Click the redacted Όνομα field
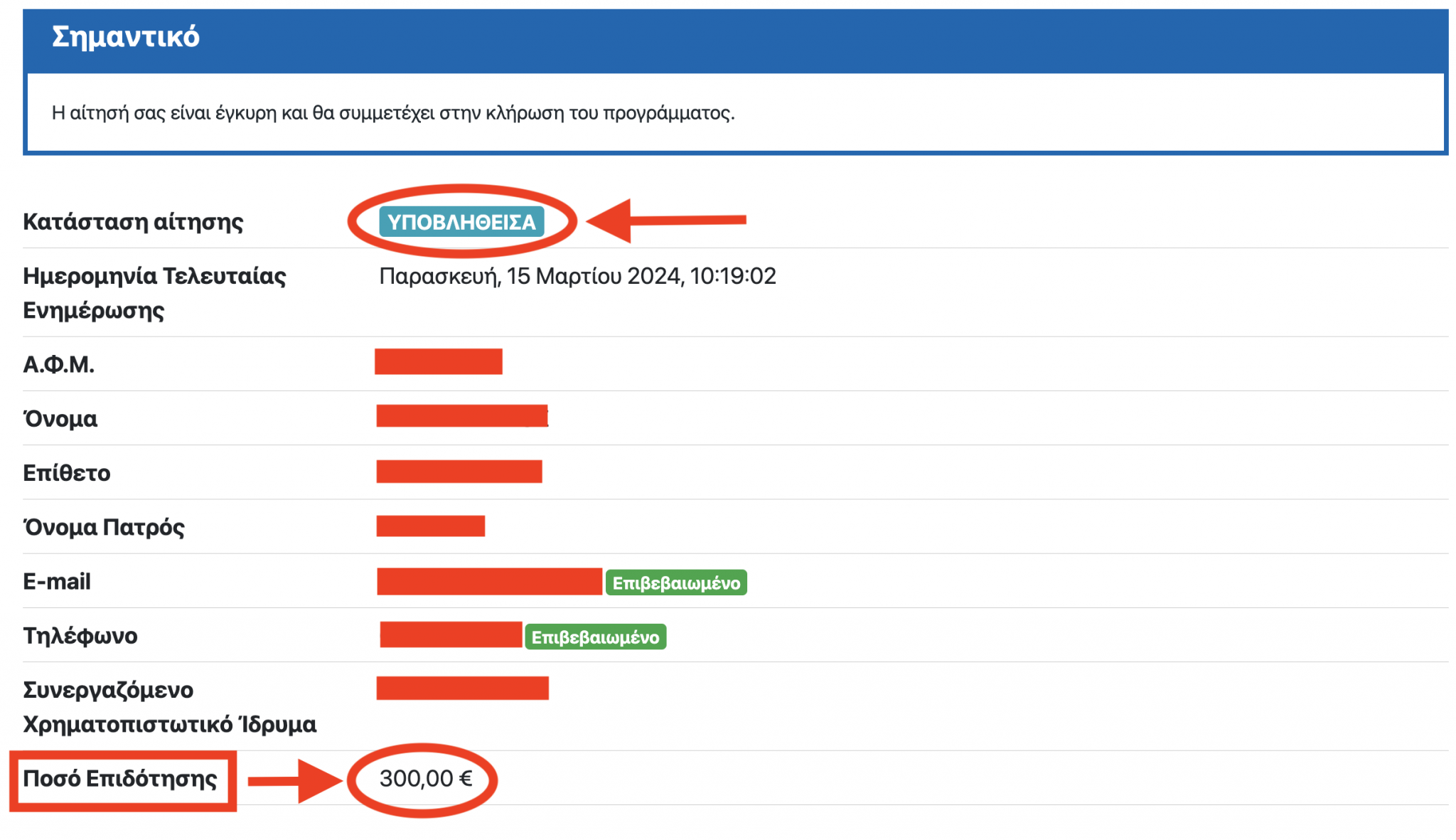The height and width of the screenshot is (840, 1456). 461,417
